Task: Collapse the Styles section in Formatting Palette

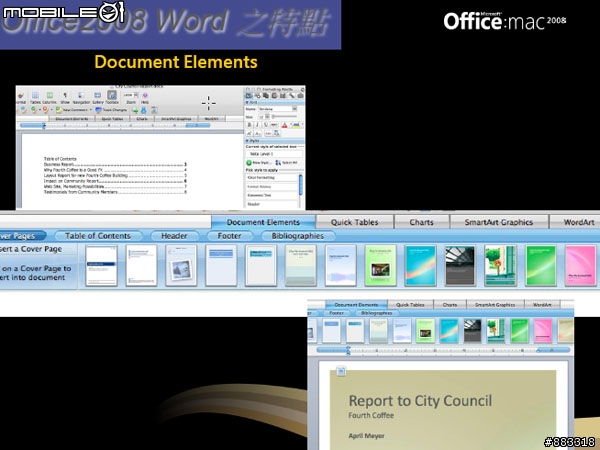Action: click(x=247, y=140)
